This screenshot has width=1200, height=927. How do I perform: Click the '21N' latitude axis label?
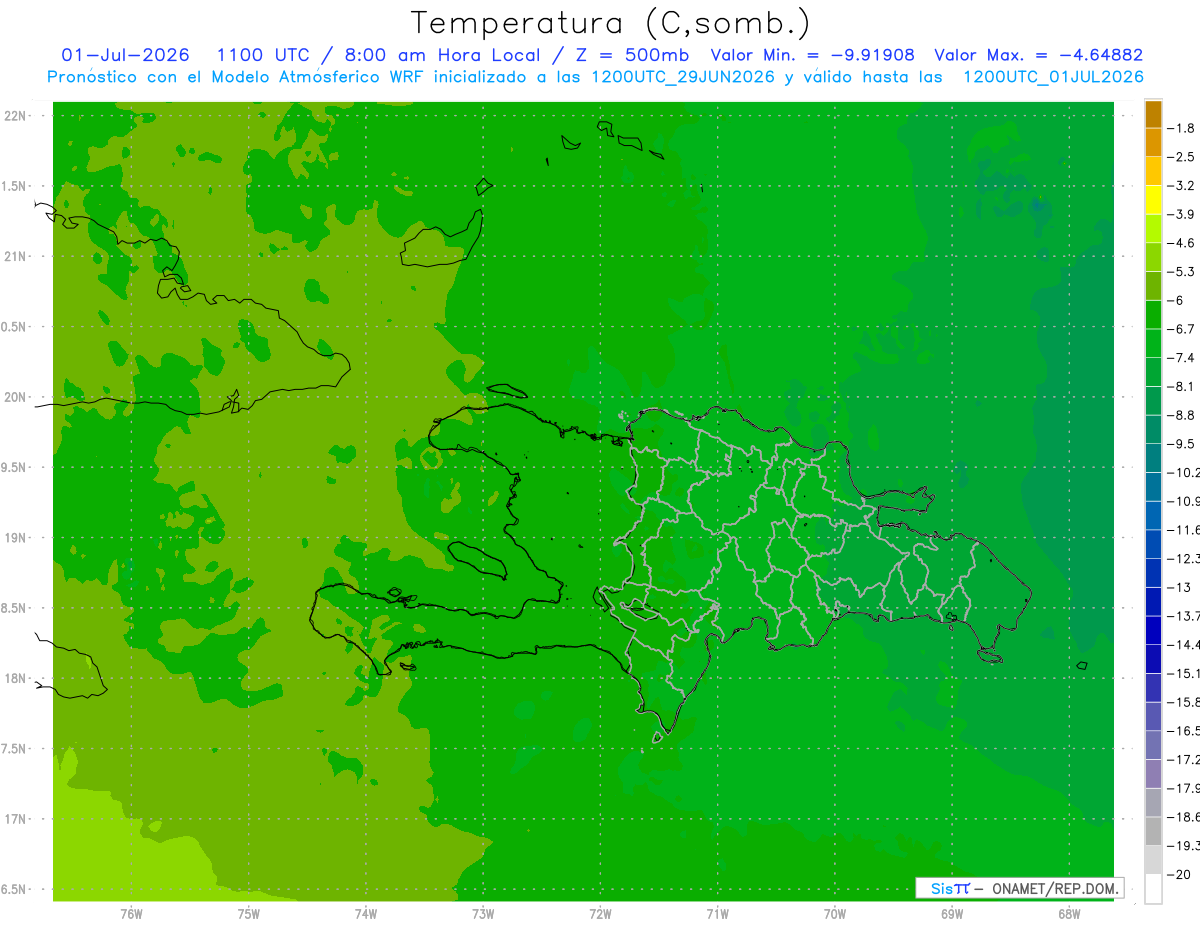tap(16, 257)
